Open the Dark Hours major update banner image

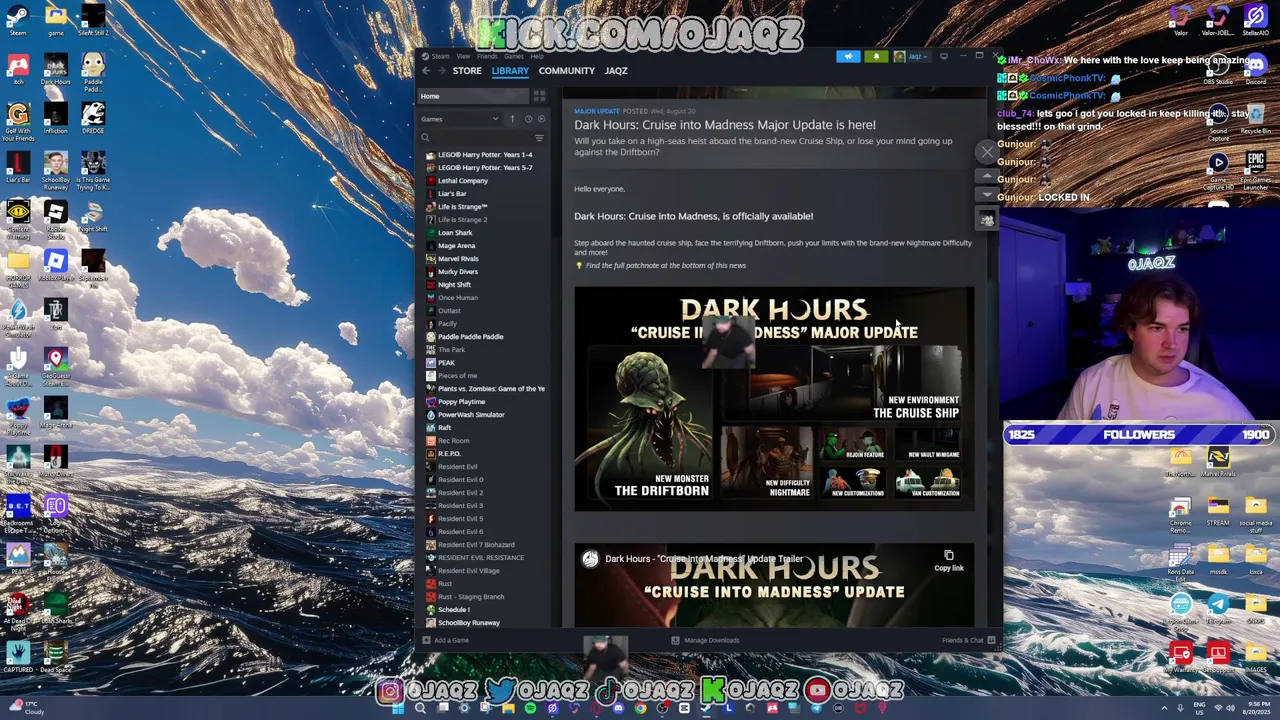click(774, 400)
